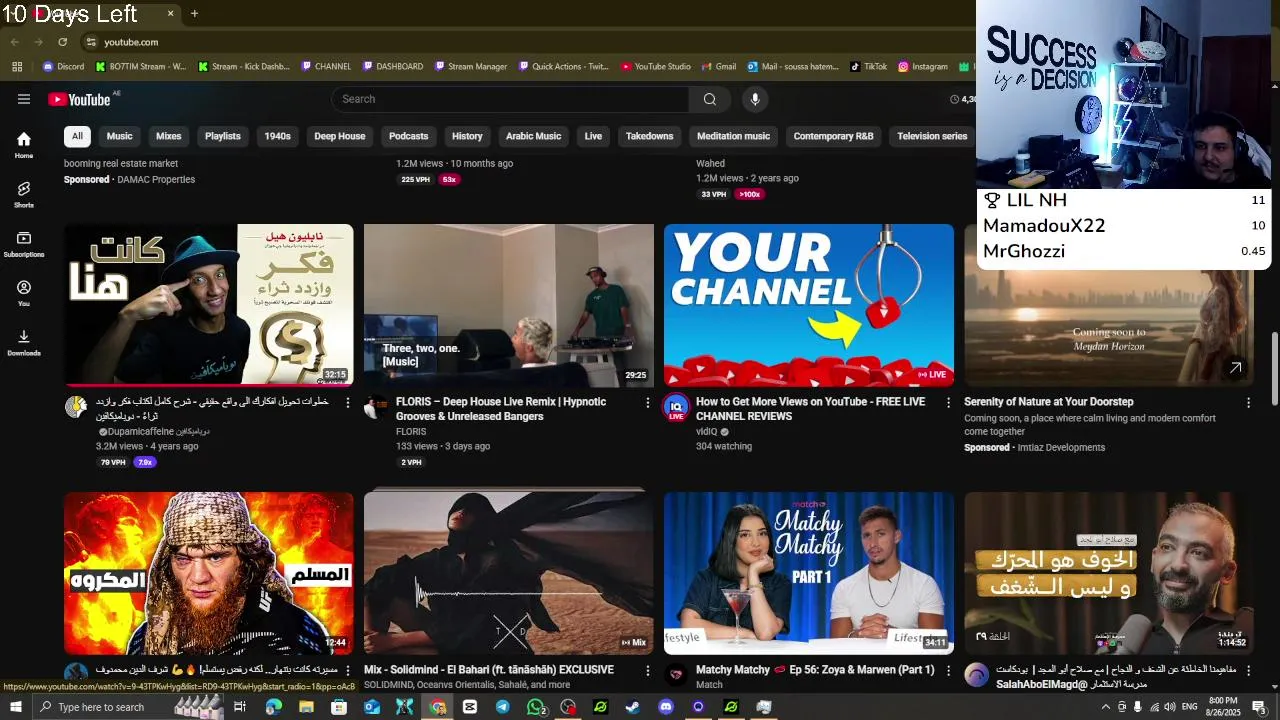Image resolution: width=1280 pixels, height=720 pixels.
Task: Open options menu for vidIQ live video
Action: pos(948,402)
